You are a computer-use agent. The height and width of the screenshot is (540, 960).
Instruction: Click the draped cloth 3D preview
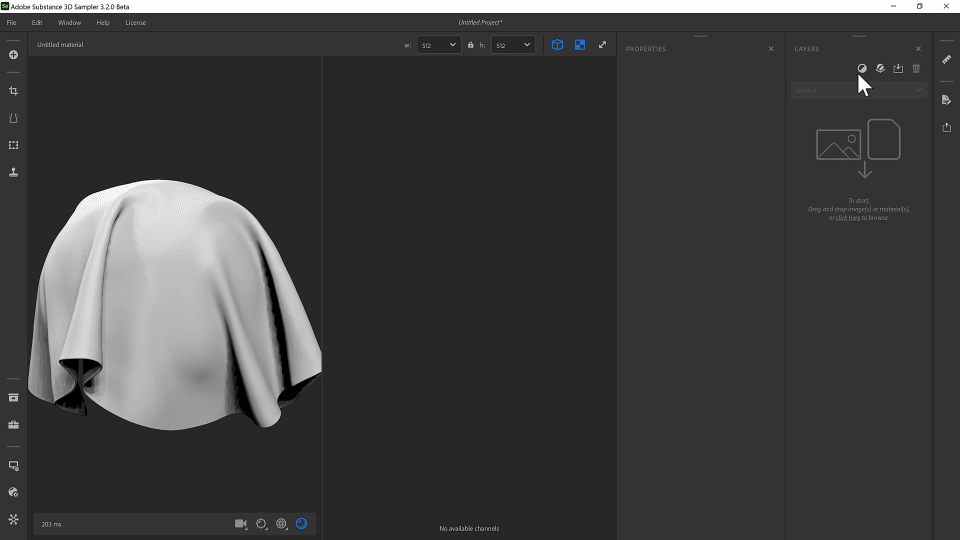pyautogui.click(x=174, y=303)
